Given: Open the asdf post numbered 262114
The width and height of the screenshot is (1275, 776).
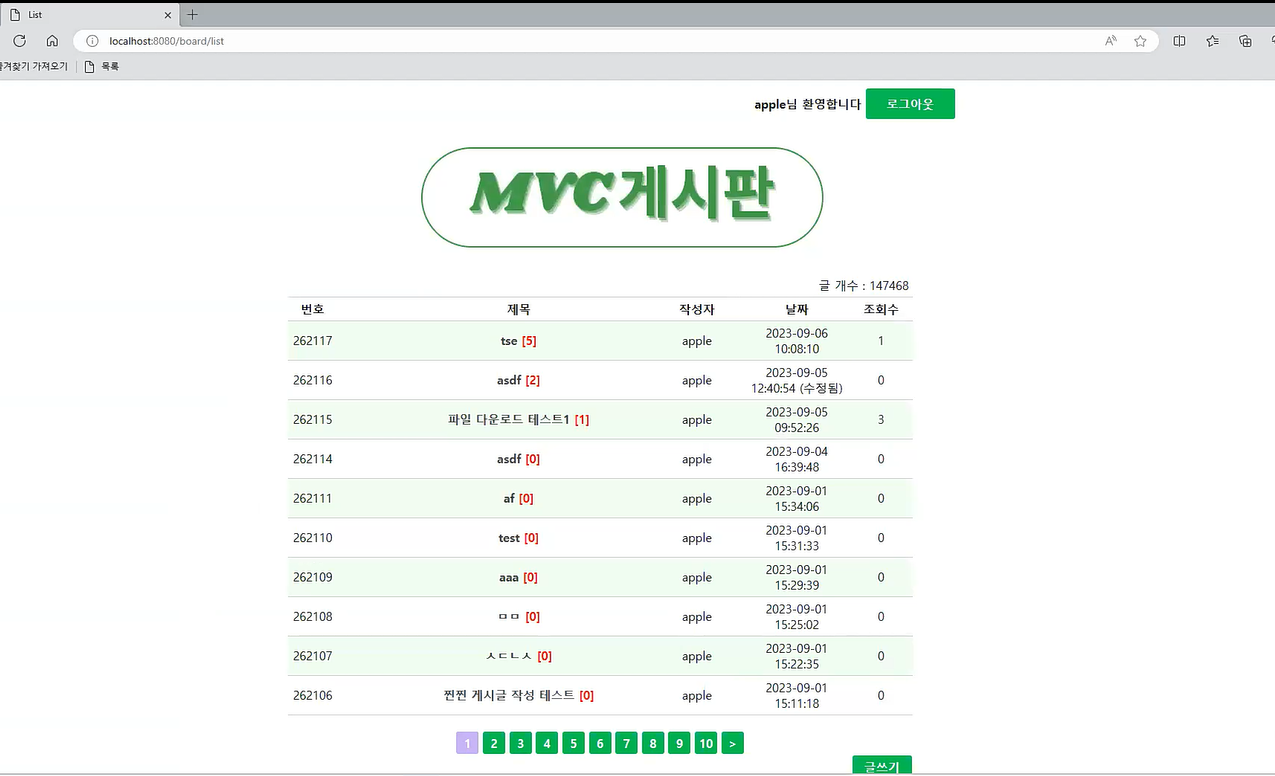Looking at the screenshot, I should click(518, 459).
